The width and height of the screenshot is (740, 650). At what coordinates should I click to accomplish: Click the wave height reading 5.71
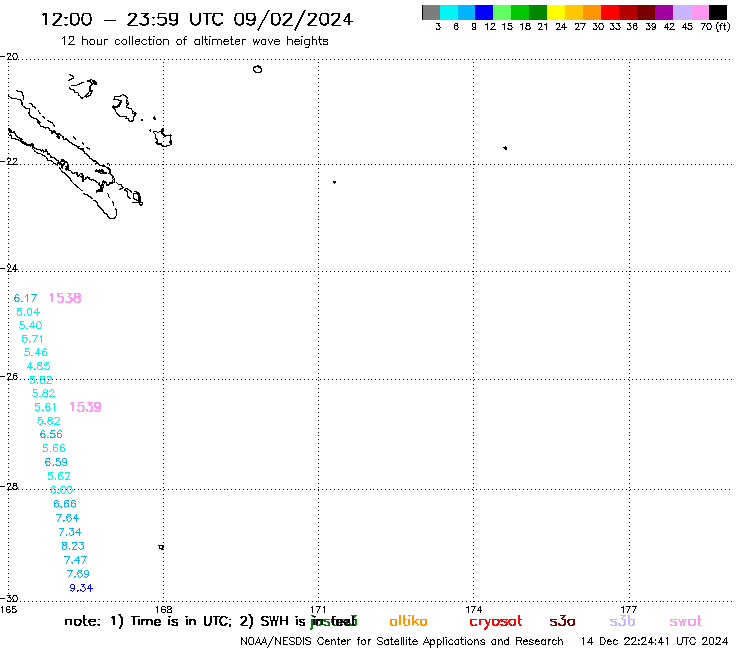coord(33,339)
